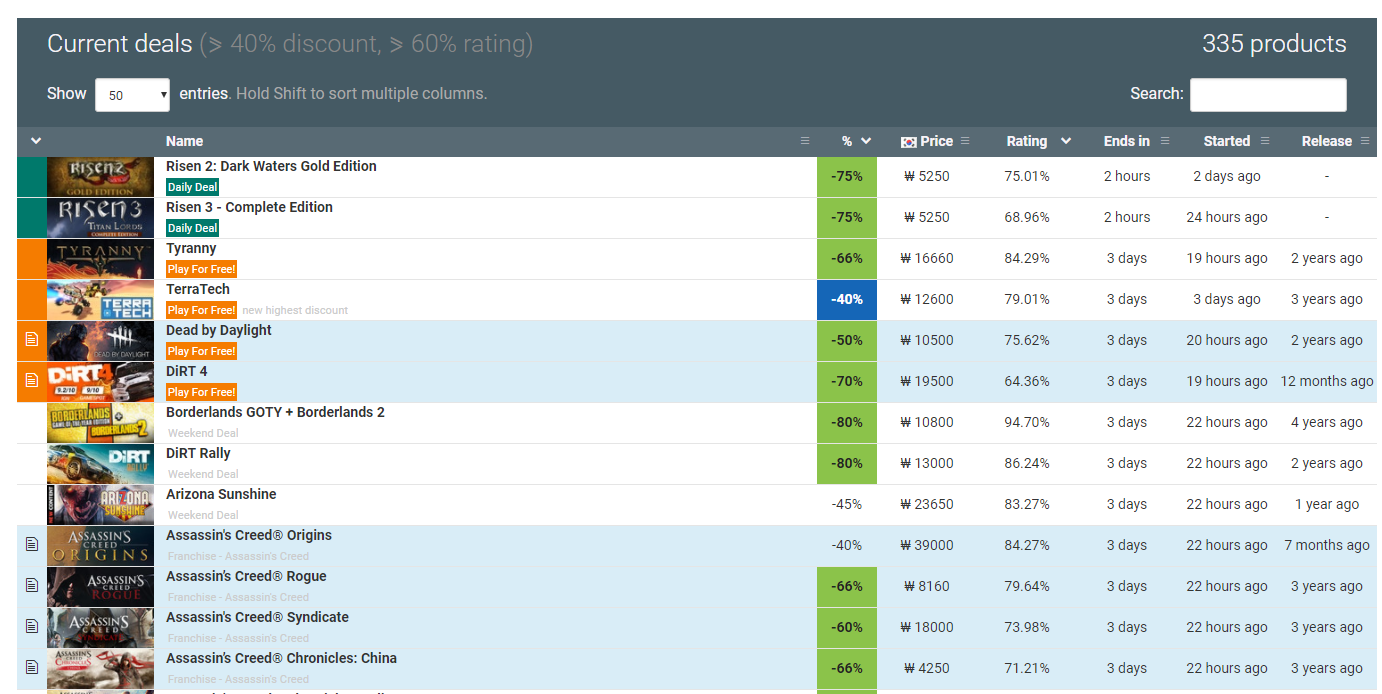The height and width of the screenshot is (694, 1382).
Task: Click the Arizona Sunshine thumbnail
Action: tap(100, 505)
